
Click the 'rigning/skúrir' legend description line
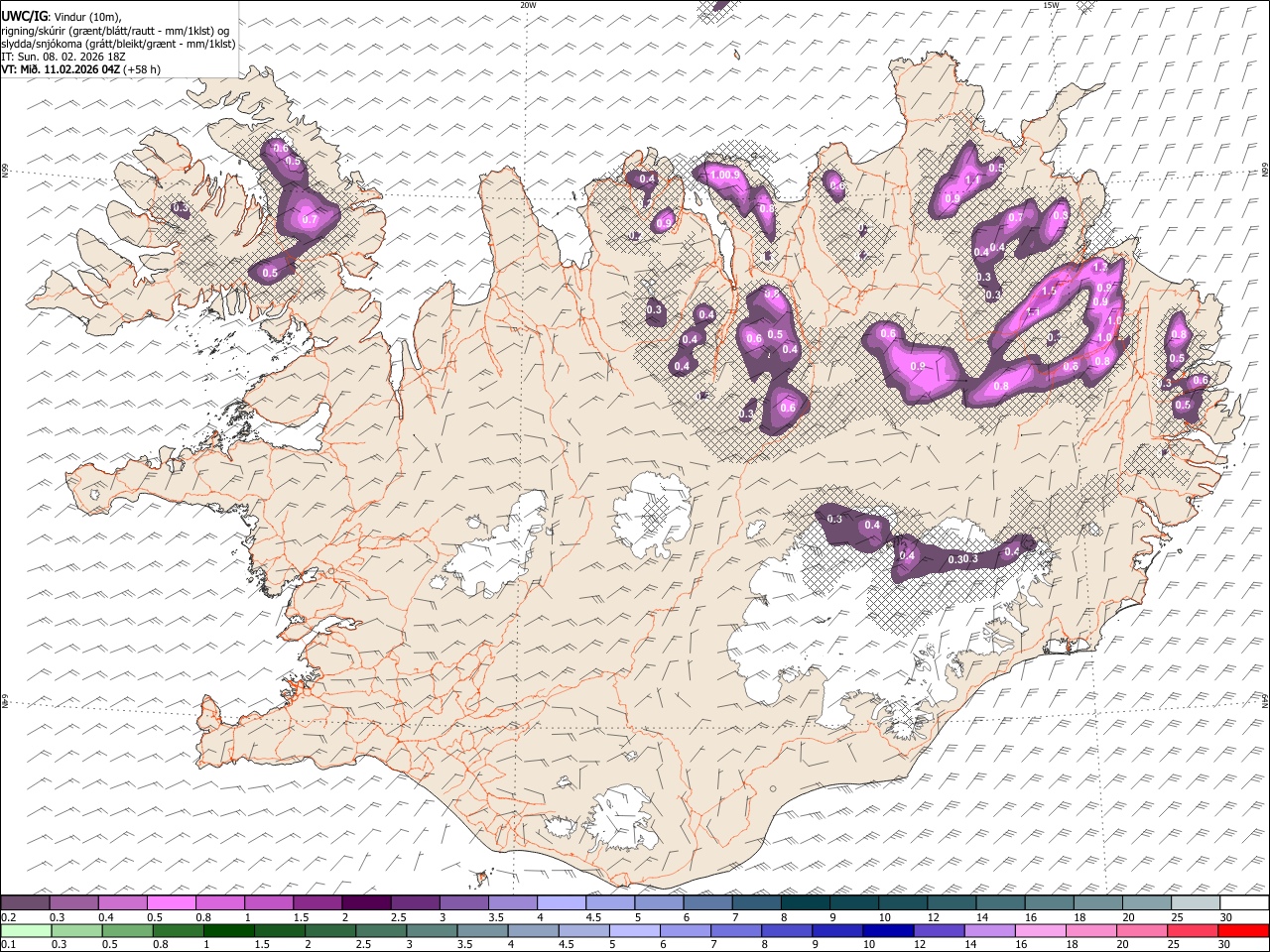pyautogui.click(x=115, y=31)
